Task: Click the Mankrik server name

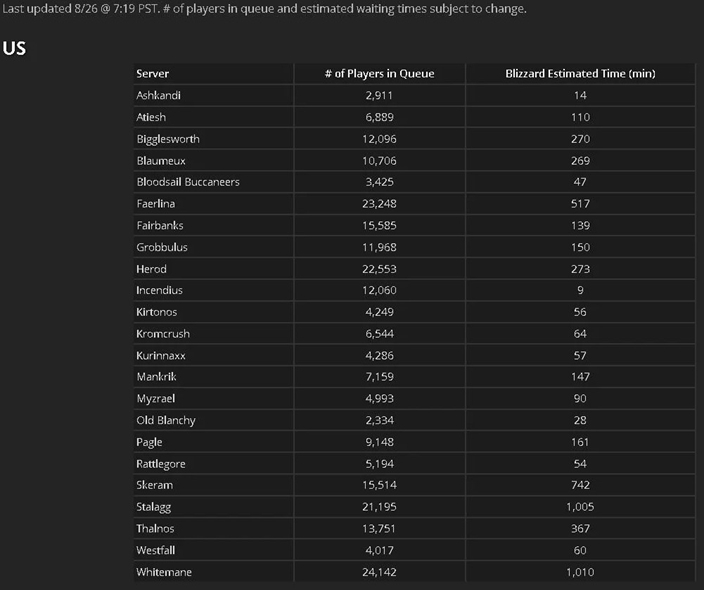Action: [x=156, y=377]
